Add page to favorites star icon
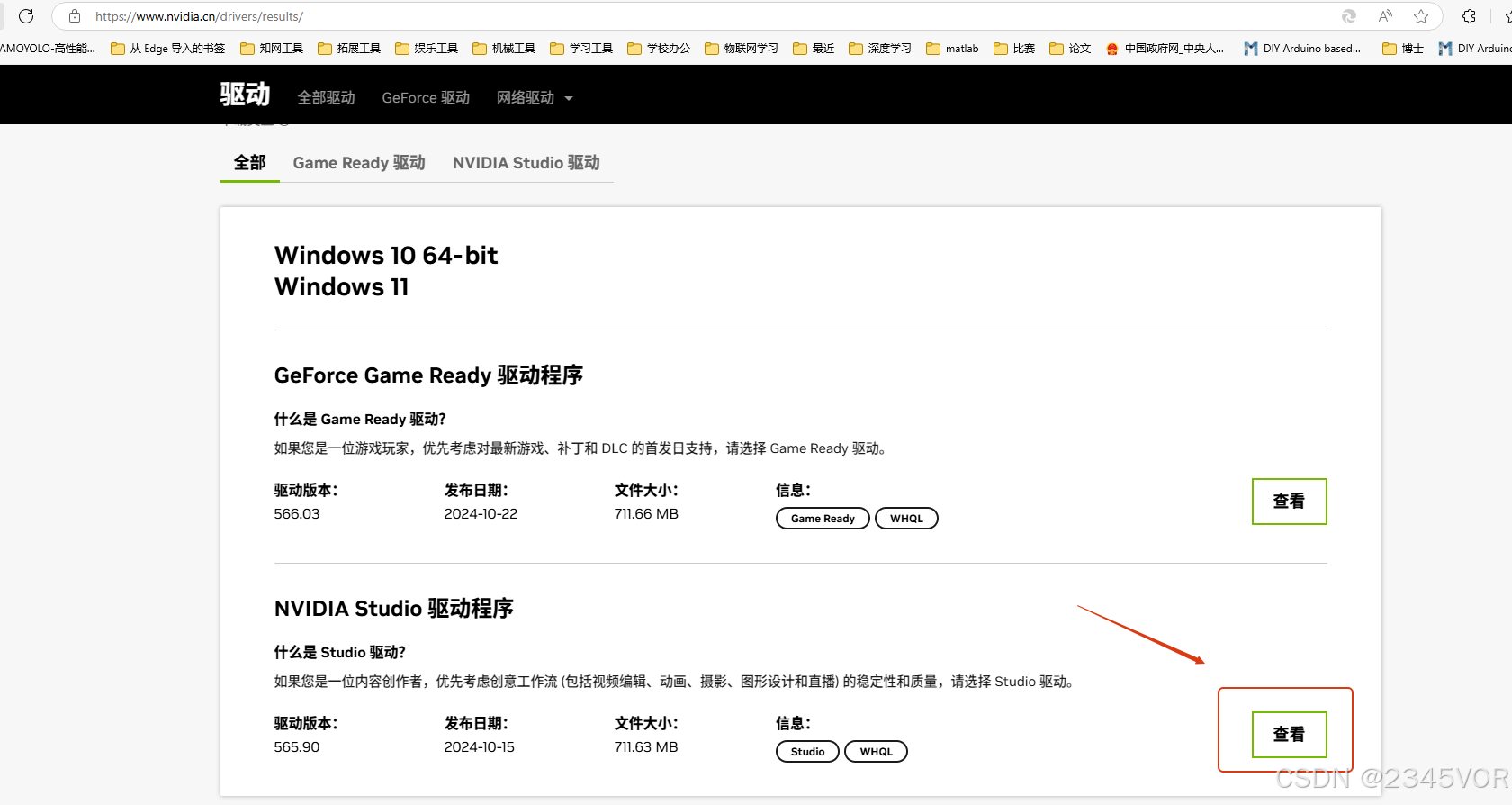The height and width of the screenshot is (805, 1512). click(x=1421, y=16)
